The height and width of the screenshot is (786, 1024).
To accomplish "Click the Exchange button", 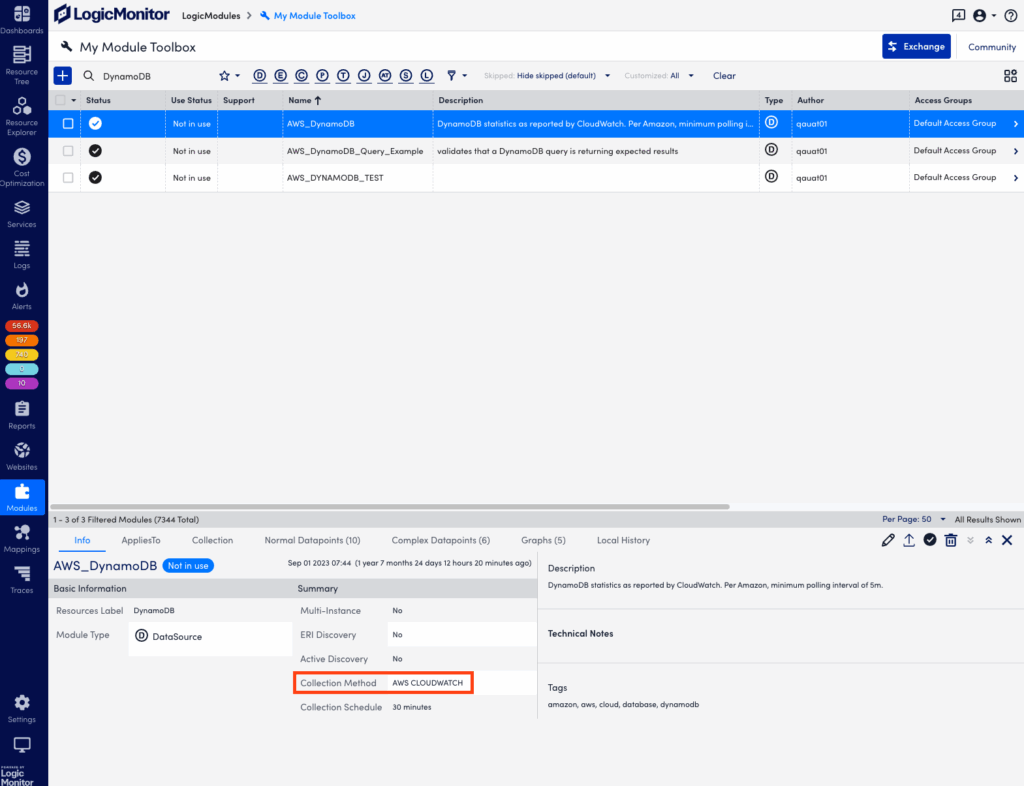I will point(916,46).
